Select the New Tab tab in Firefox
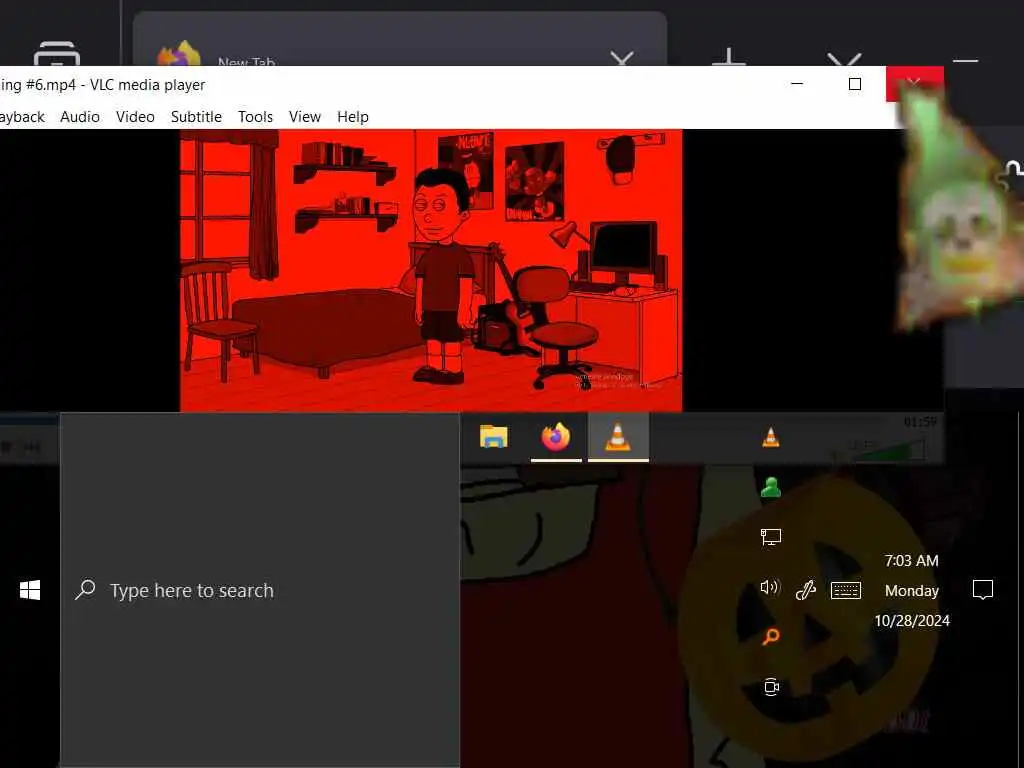Image resolution: width=1024 pixels, height=768 pixels. point(400,39)
